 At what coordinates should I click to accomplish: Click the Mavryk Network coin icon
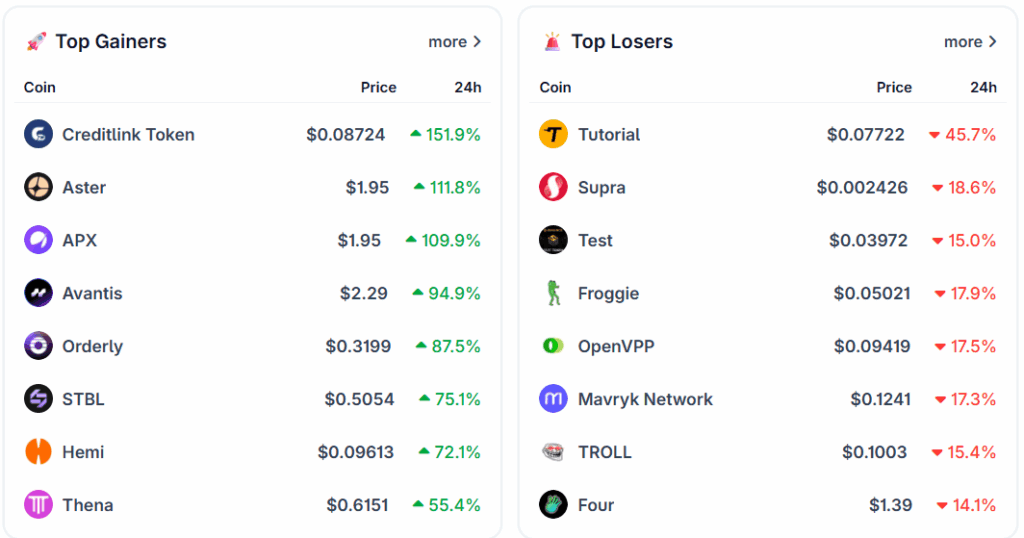coord(553,399)
